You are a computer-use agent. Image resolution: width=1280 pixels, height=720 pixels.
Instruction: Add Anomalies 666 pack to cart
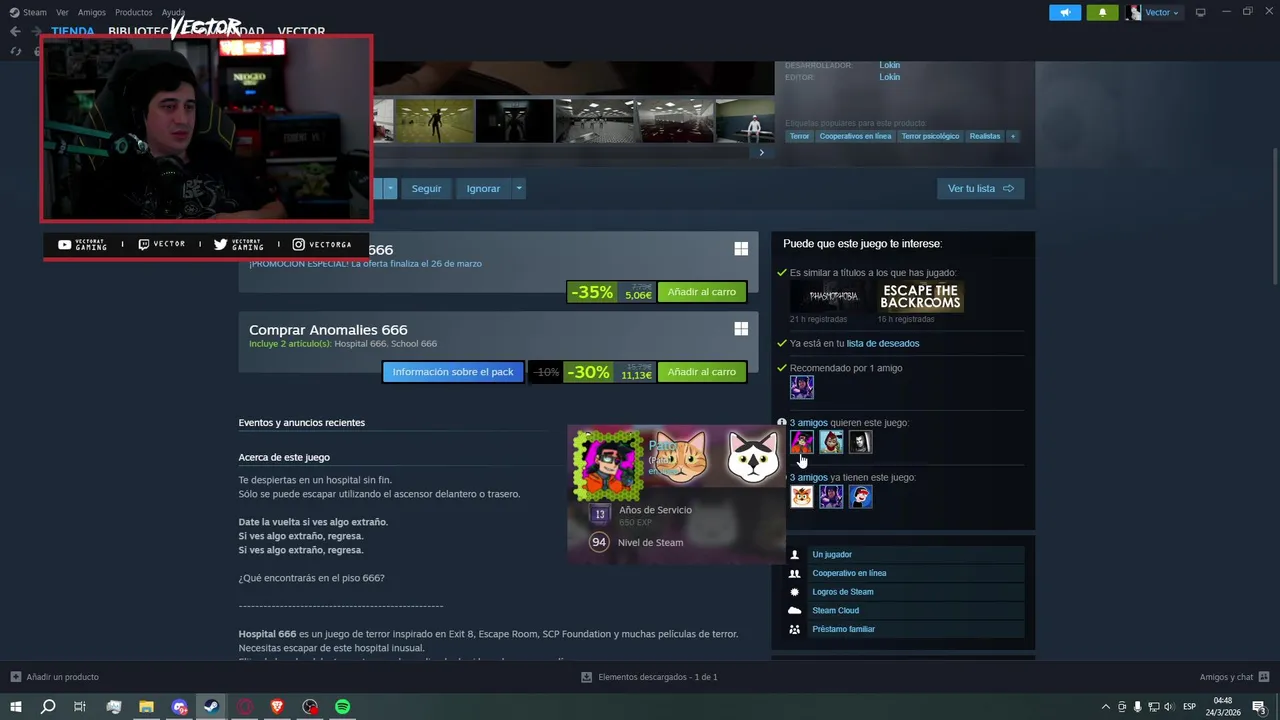click(x=701, y=372)
